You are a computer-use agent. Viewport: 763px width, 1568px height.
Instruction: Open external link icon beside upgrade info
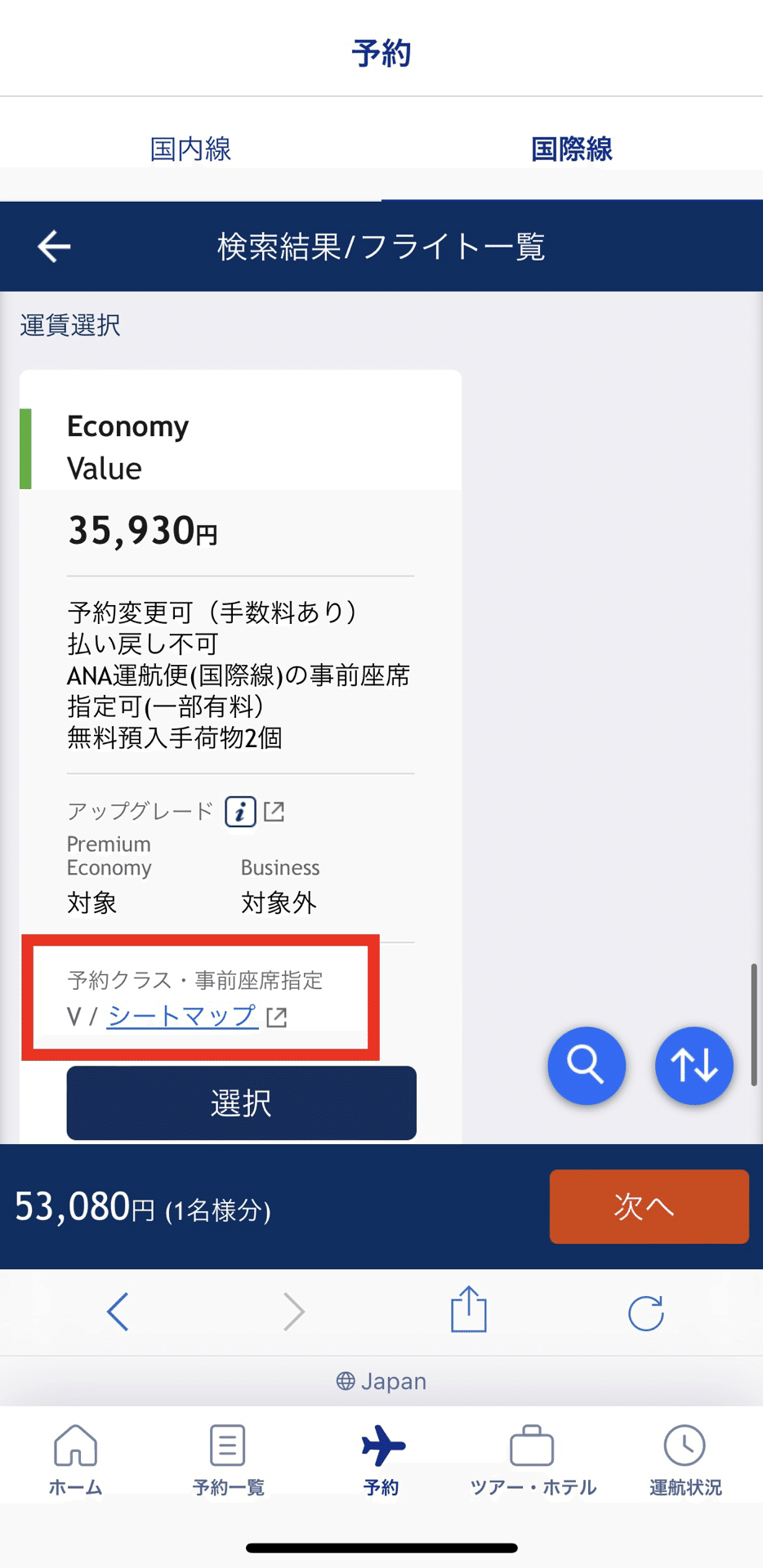click(274, 811)
